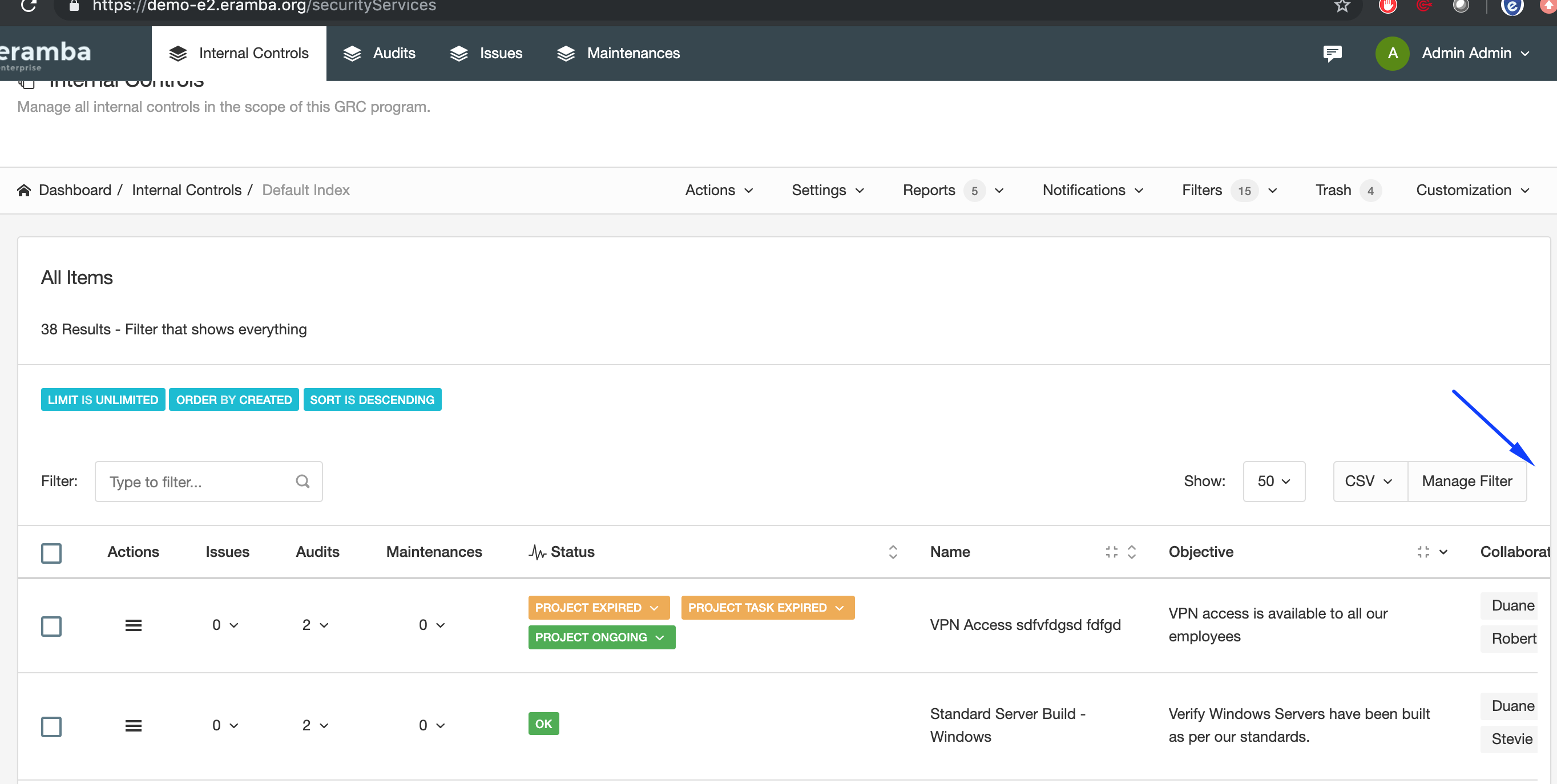Click ORDER BY CREATED filter tag
The width and height of the screenshot is (1557, 784).
[x=234, y=399]
